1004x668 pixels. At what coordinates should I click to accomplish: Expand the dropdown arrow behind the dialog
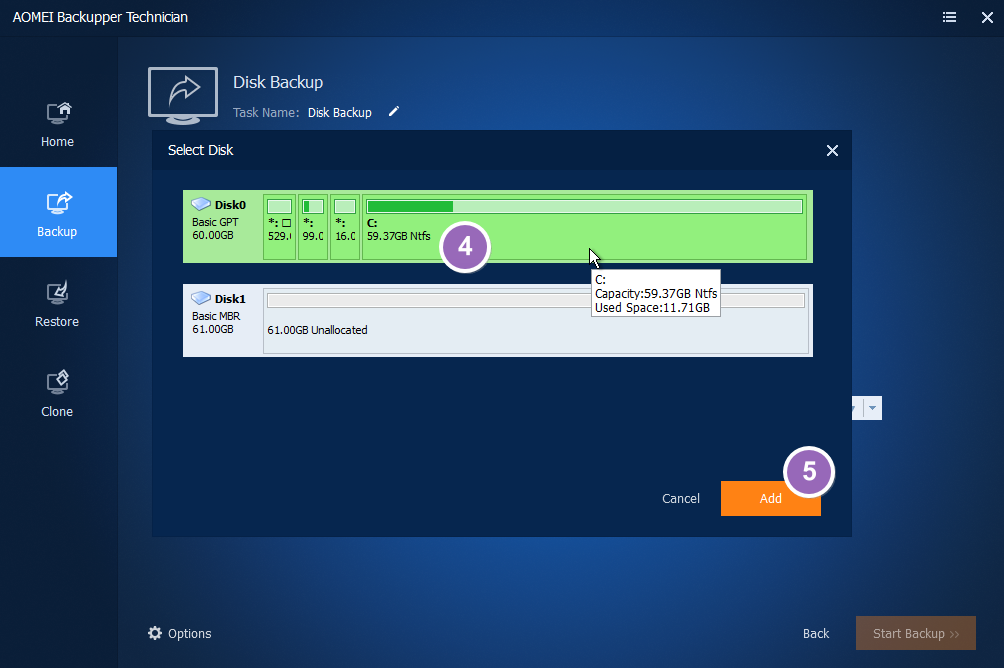coord(872,408)
